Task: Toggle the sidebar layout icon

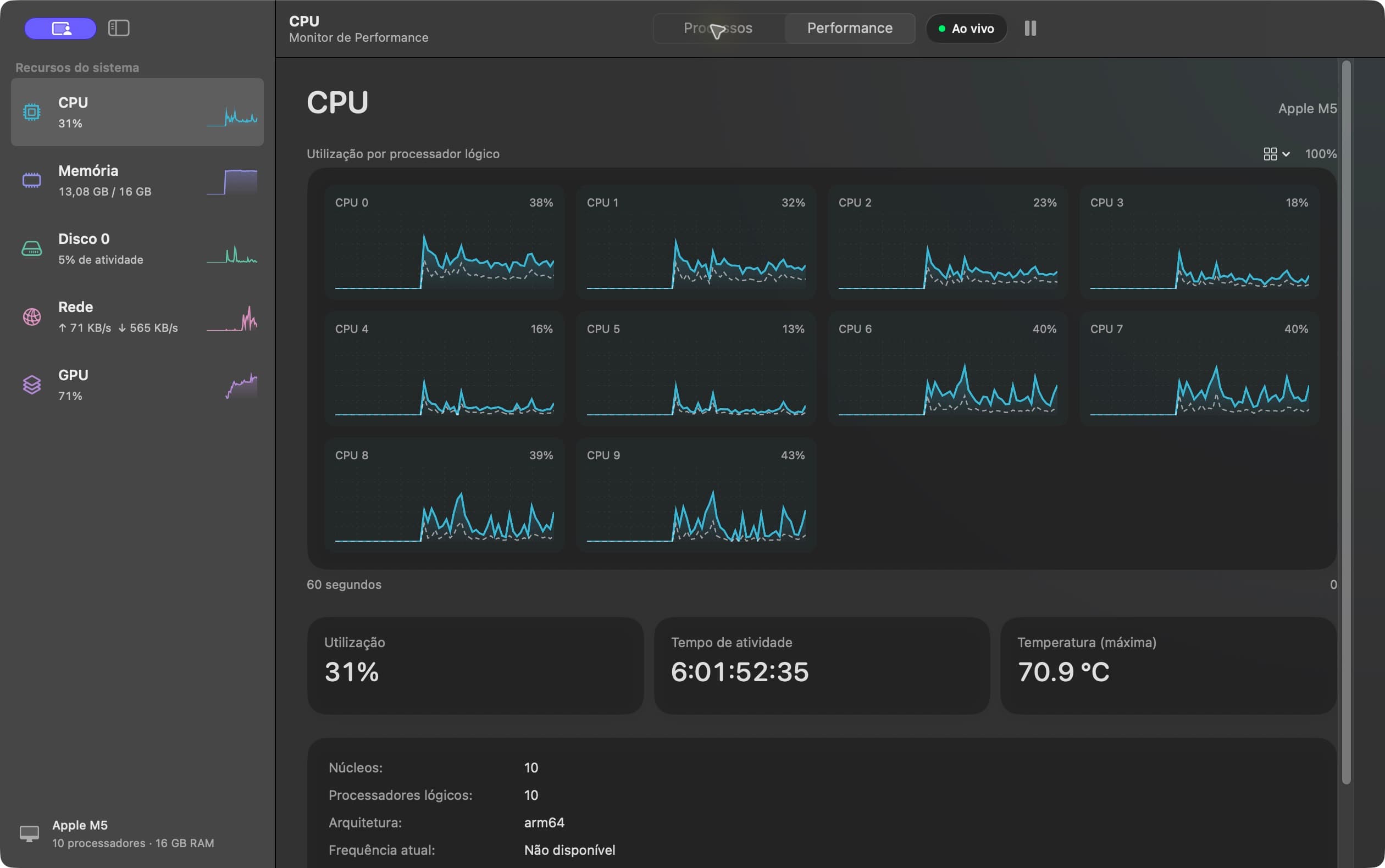Action: coord(119,28)
